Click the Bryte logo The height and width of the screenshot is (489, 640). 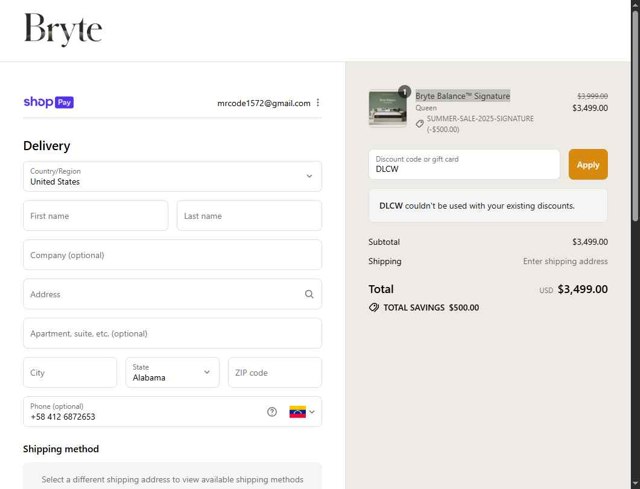pyautogui.click(x=63, y=29)
